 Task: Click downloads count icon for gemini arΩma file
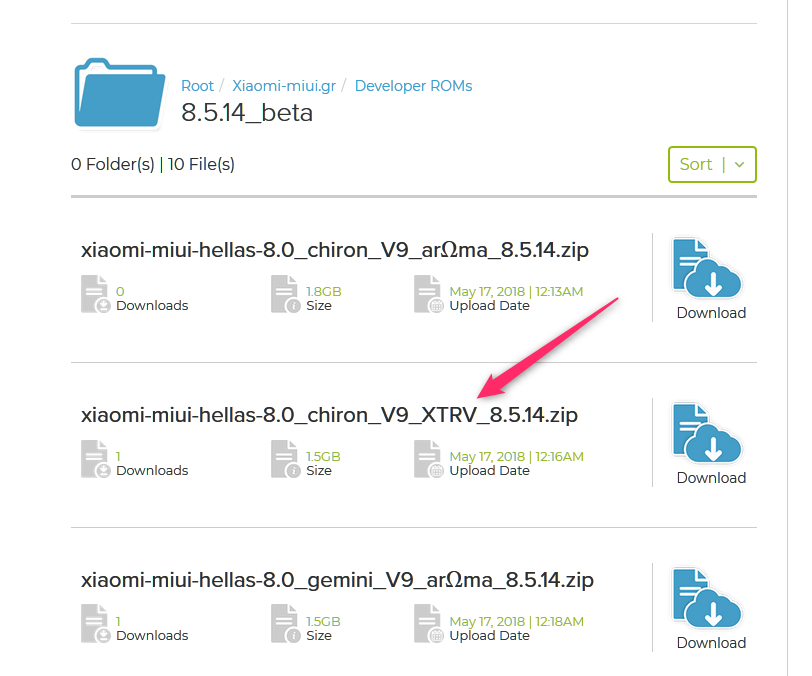point(95,627)
